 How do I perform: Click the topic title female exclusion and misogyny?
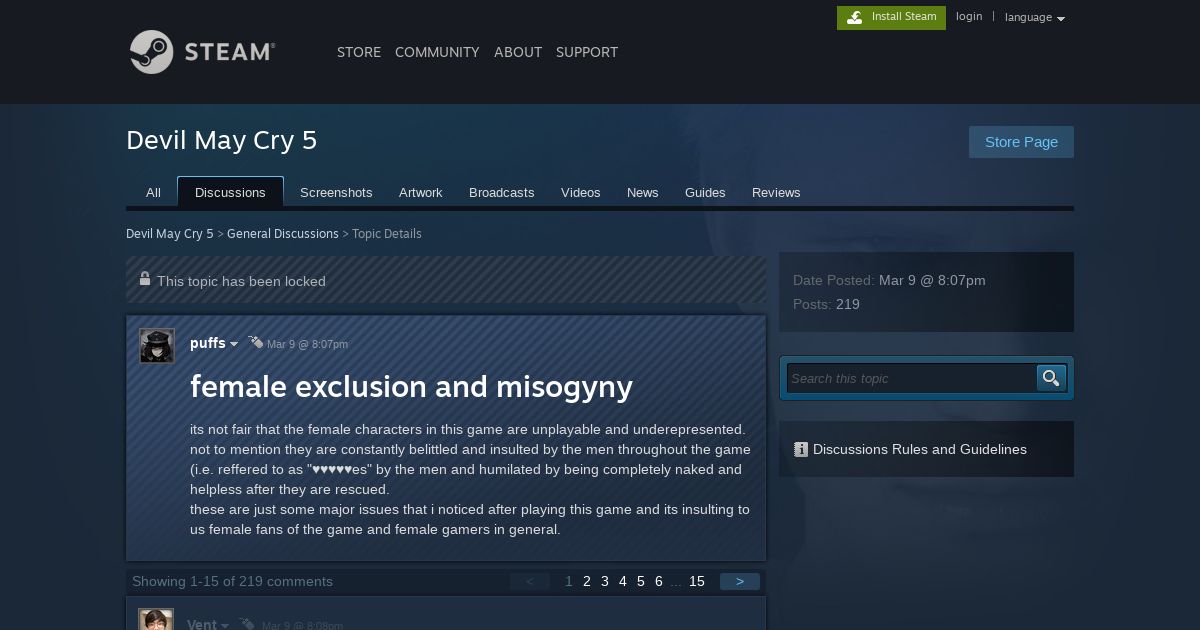(x=411, y=386)
